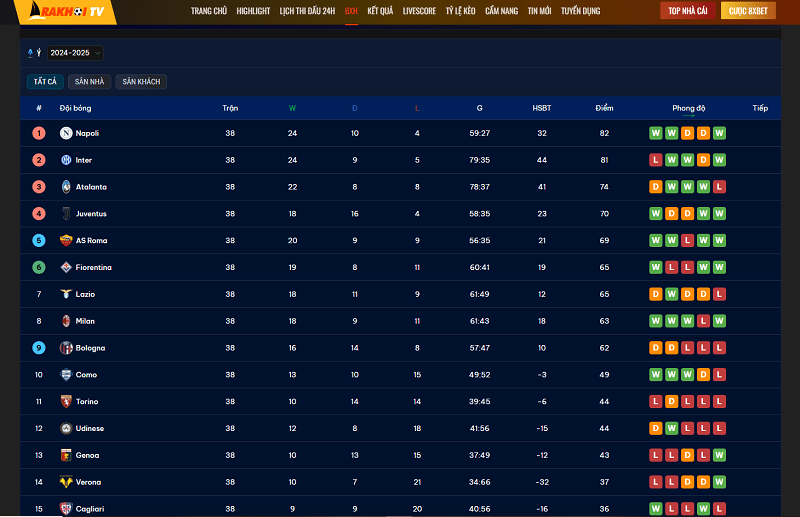Click the Lazio club crest
This screenshot has width=800, height=517.
click(66, 294)
